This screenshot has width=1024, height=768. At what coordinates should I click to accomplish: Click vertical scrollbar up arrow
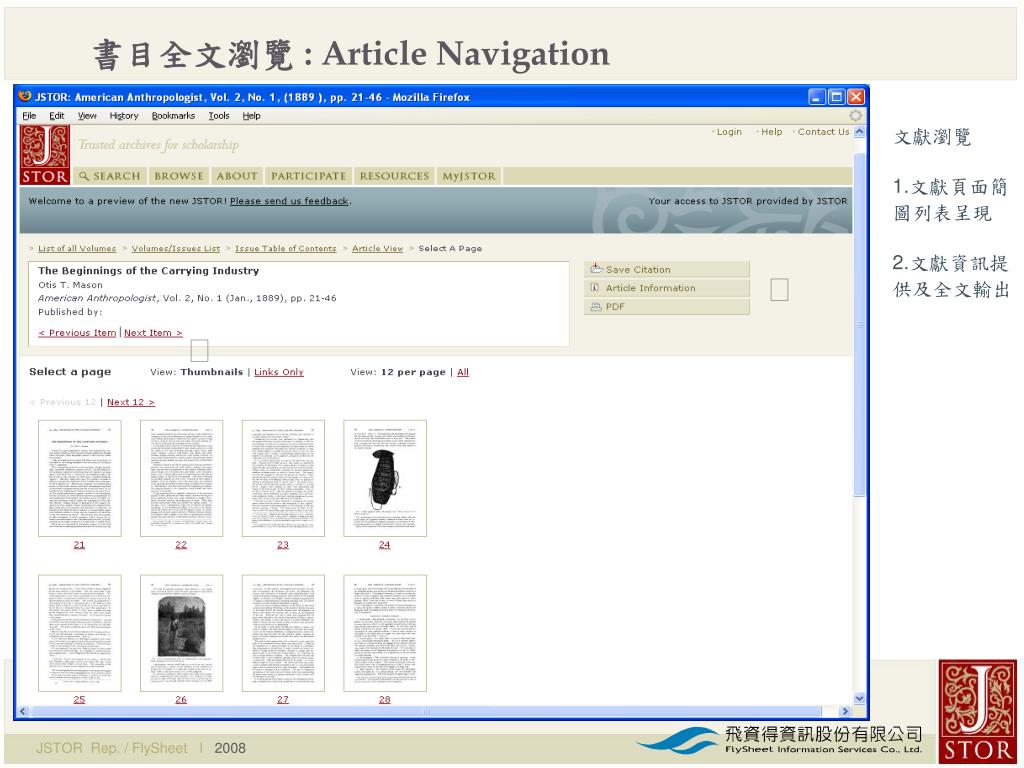[x=859, y=131]
